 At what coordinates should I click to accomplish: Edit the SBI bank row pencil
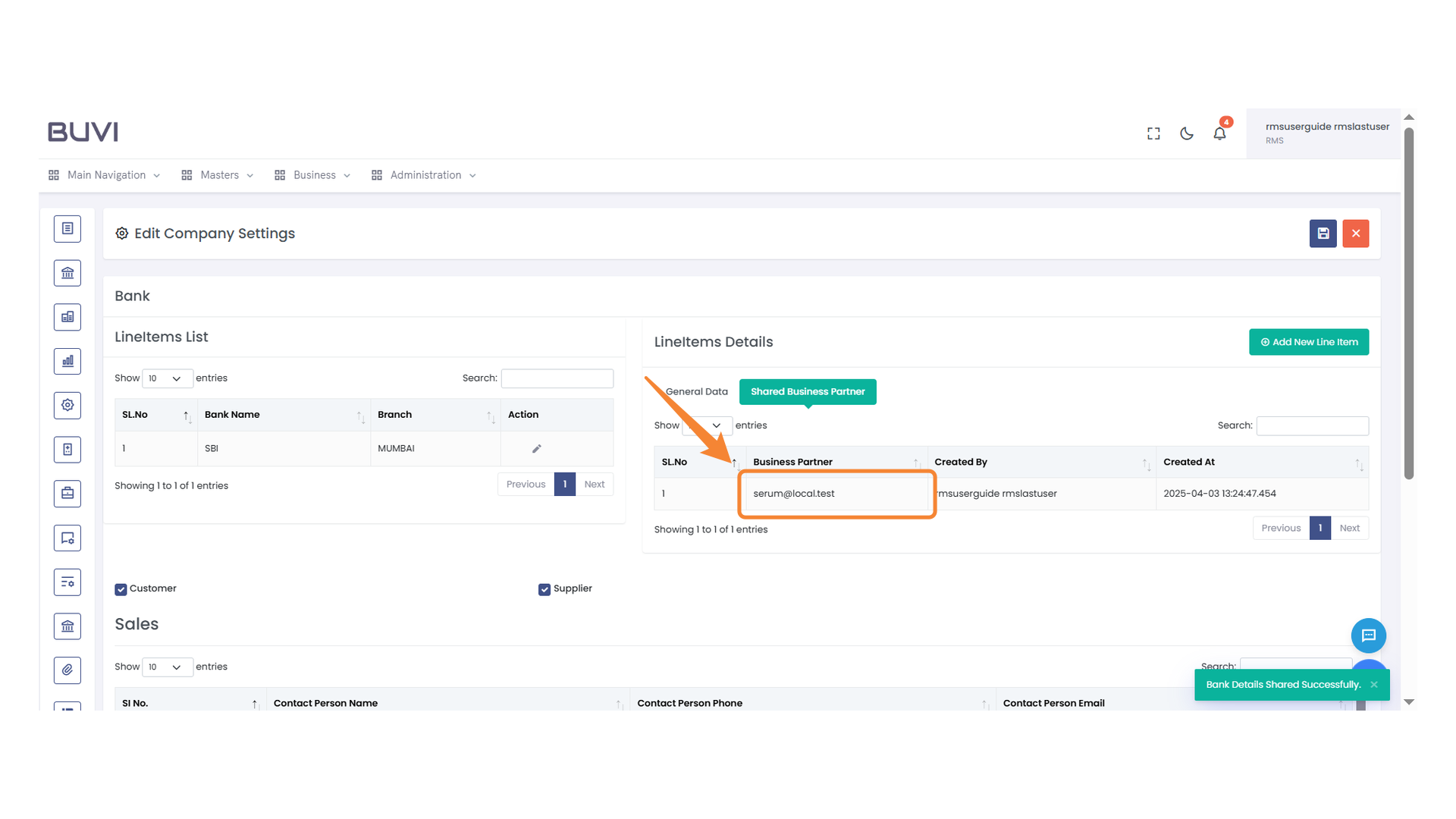[536, 449]
